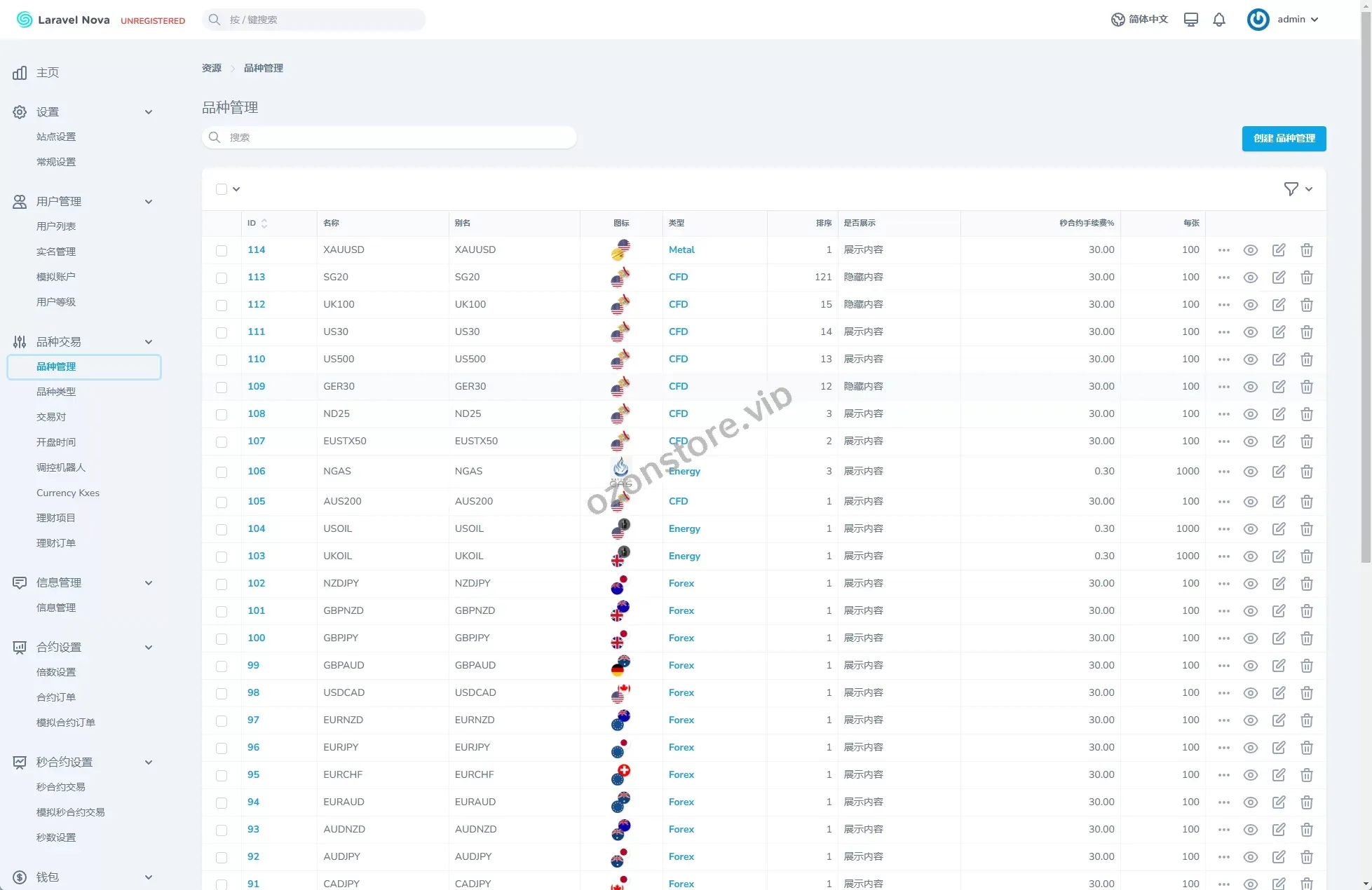
Task: Collapse the 用户管理 sidebar section
Action: point(148,202)
